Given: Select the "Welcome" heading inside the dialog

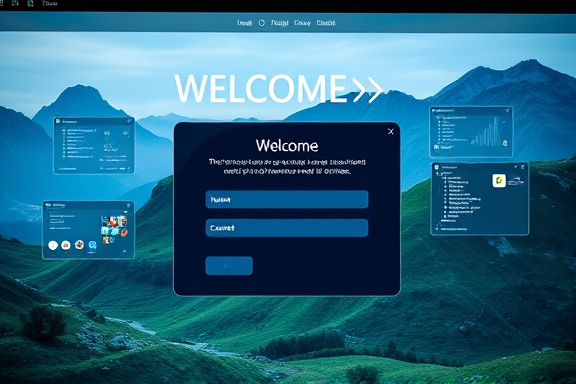Looking at the screenshot, I should pyautogui.click(x=287, y=146).
